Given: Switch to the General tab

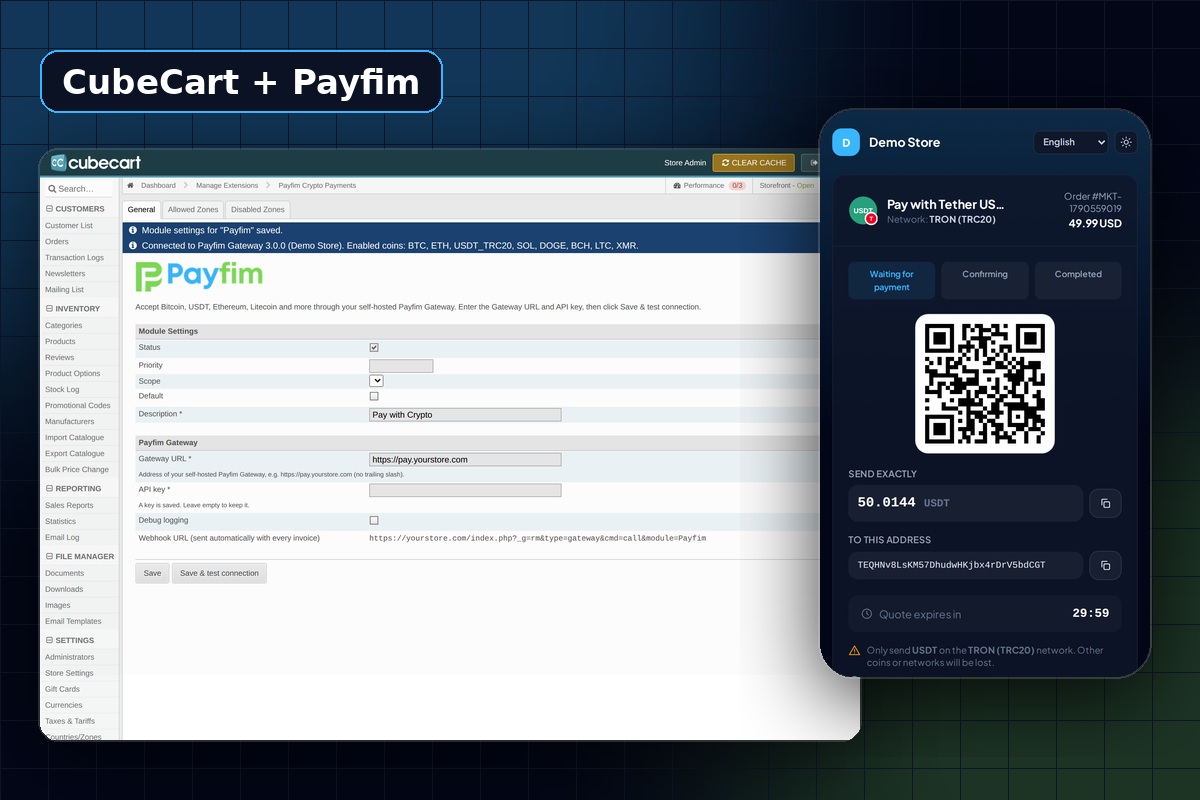Looking at the screenshot, I should point(141,210).
